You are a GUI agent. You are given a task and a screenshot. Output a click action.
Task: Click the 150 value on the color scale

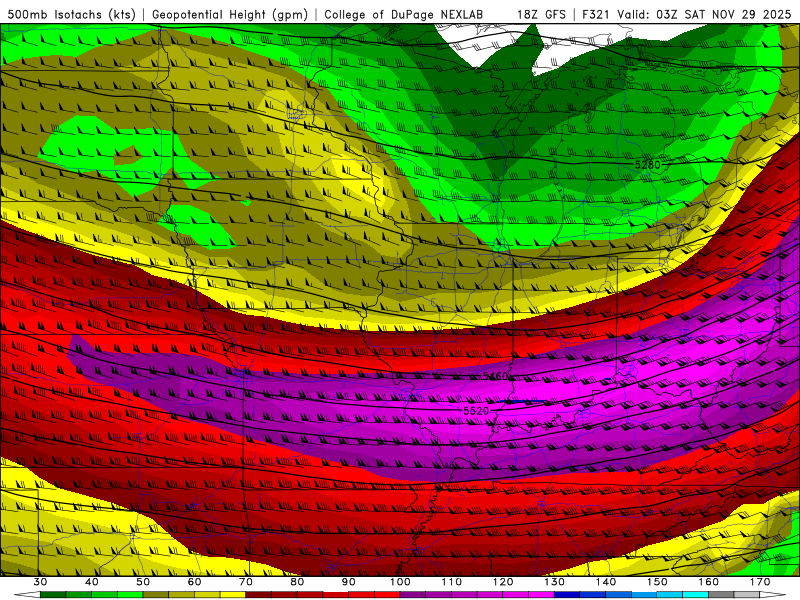pyautogui.click(x=658, y=582)
